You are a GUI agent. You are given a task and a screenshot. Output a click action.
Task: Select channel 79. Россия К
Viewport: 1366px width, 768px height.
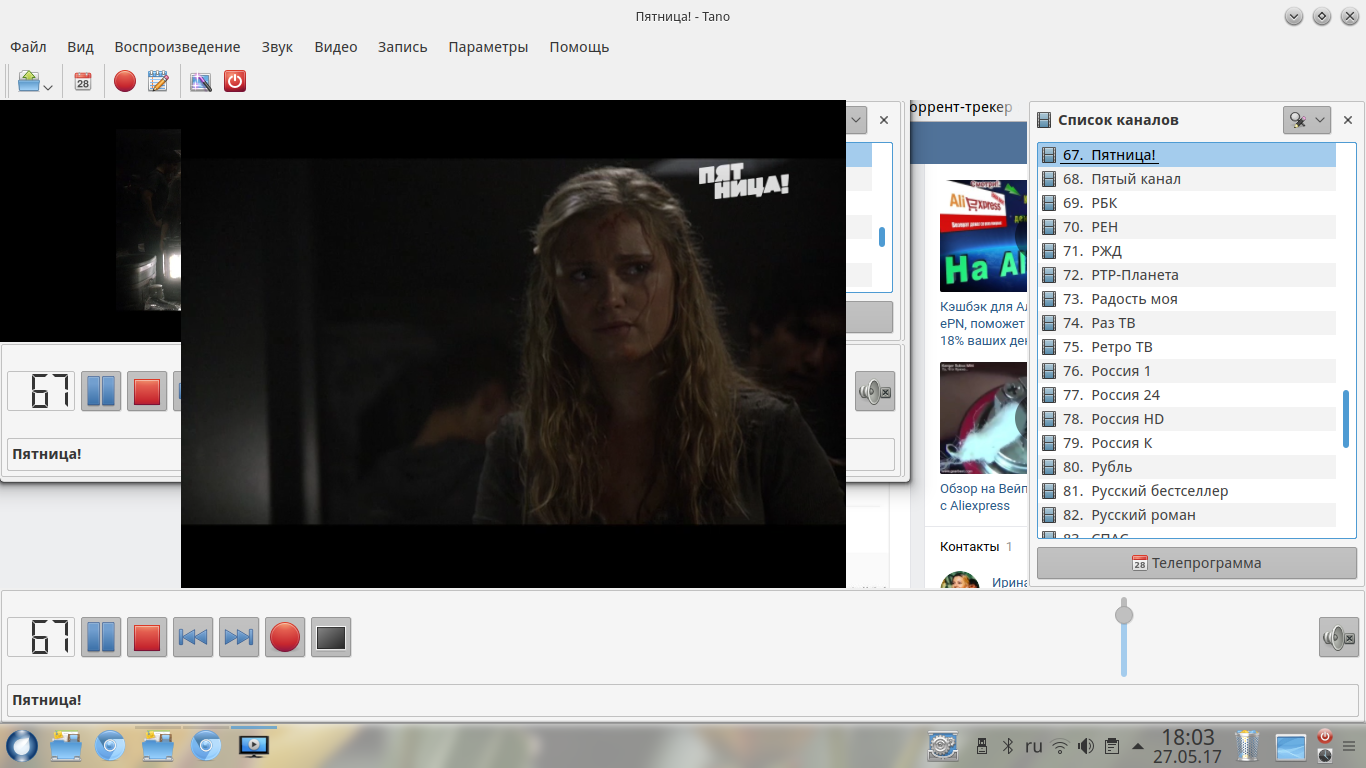pyautogui.click(x=1188, y=443)
